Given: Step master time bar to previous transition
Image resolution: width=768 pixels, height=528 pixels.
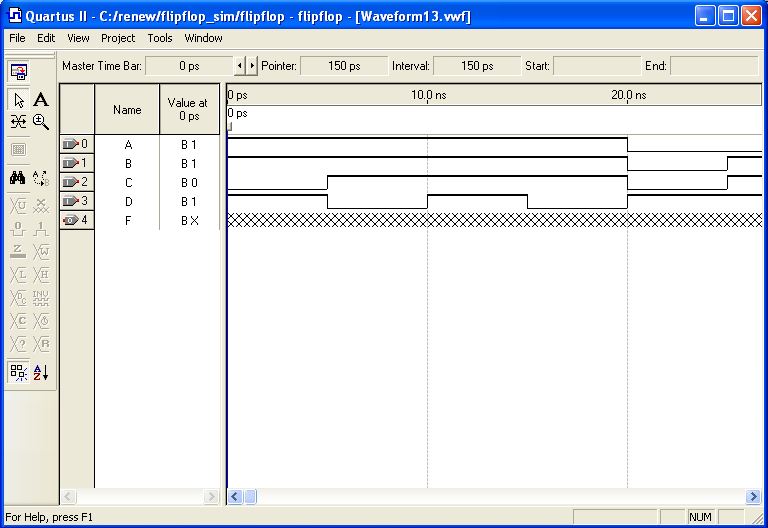Looking at the screenshot, I should pos(239,66).
